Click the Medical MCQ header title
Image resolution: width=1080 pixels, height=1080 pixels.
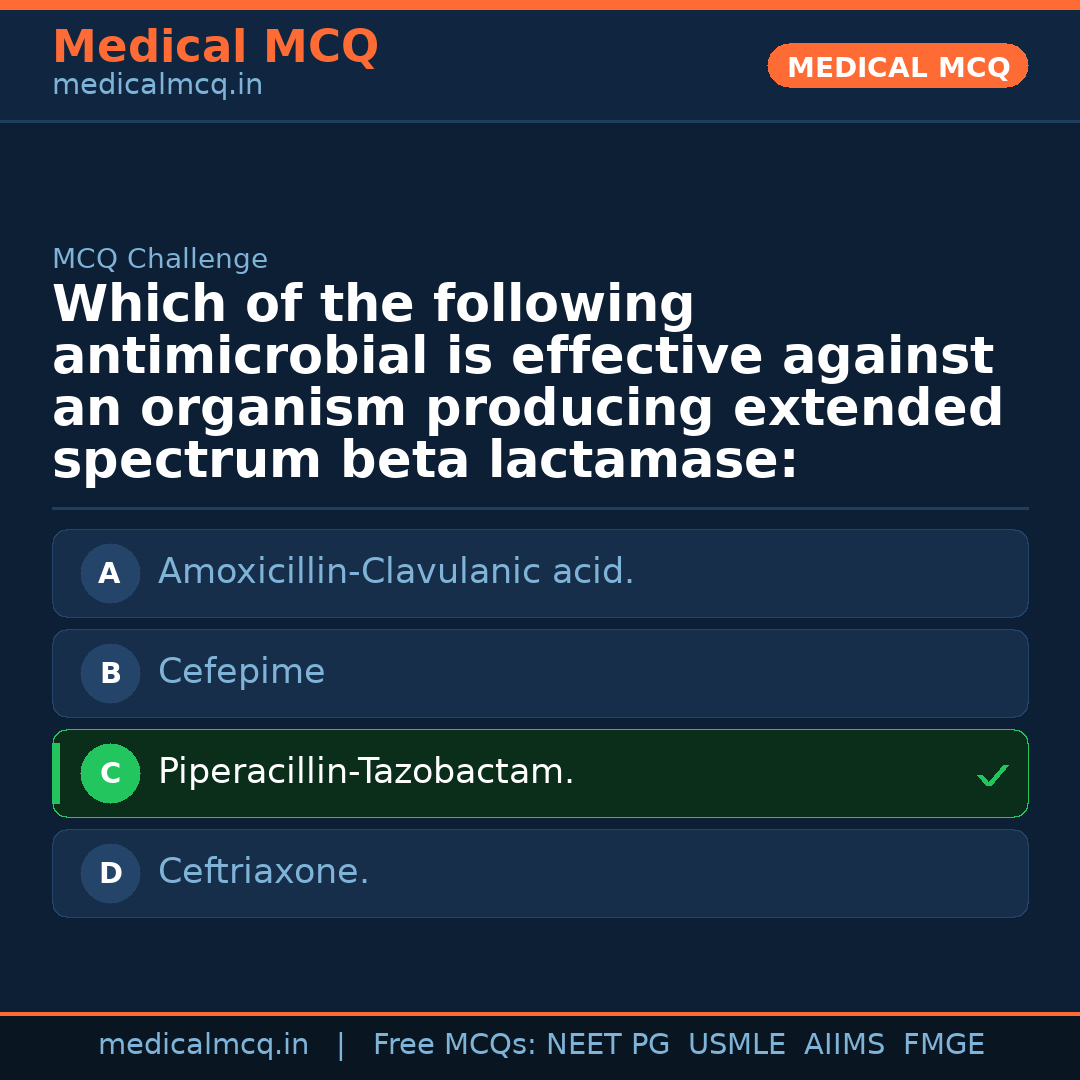click(215, 47)
